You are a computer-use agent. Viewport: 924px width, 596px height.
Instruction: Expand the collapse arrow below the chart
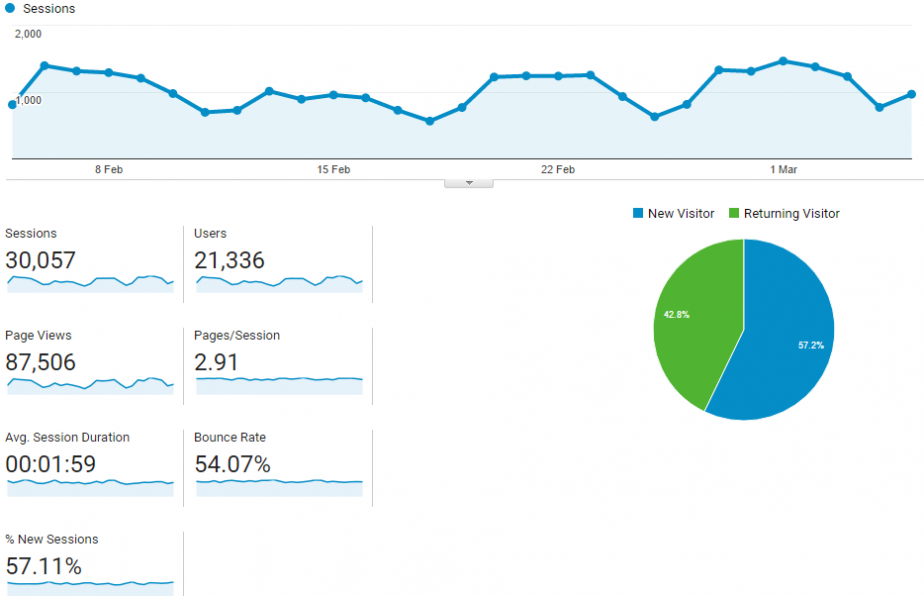pos(468,183)
